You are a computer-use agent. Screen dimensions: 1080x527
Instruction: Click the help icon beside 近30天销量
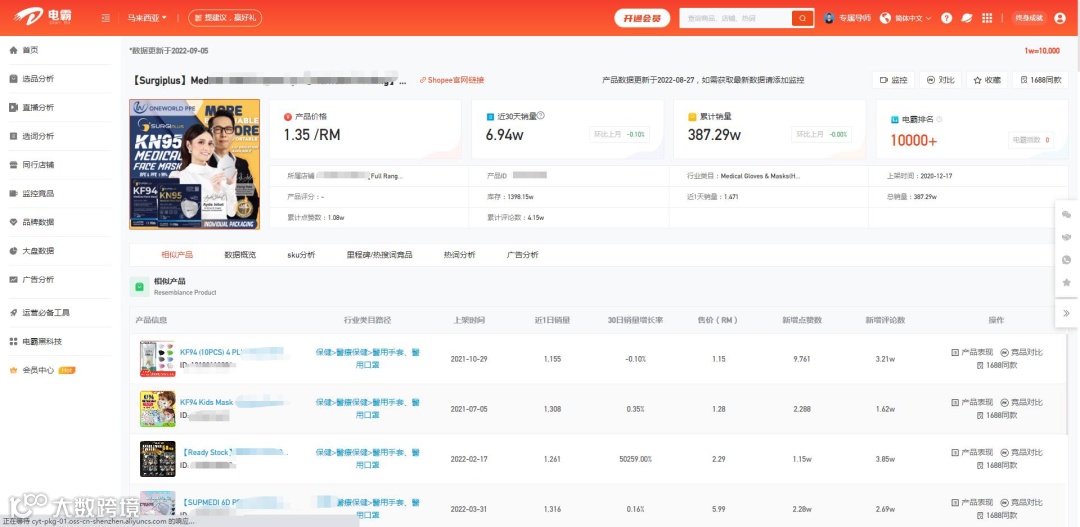(541, 116)
